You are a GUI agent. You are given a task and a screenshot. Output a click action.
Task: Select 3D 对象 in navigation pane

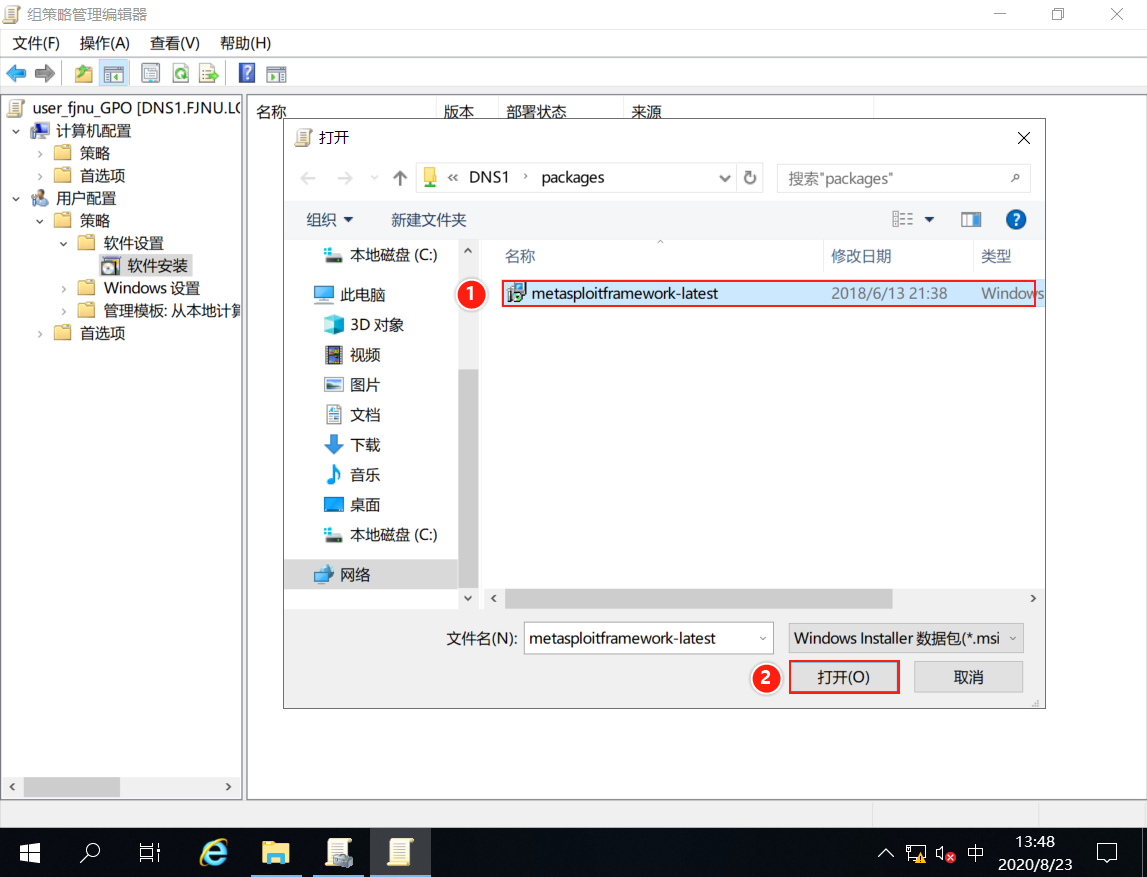(x=364, y=325)
